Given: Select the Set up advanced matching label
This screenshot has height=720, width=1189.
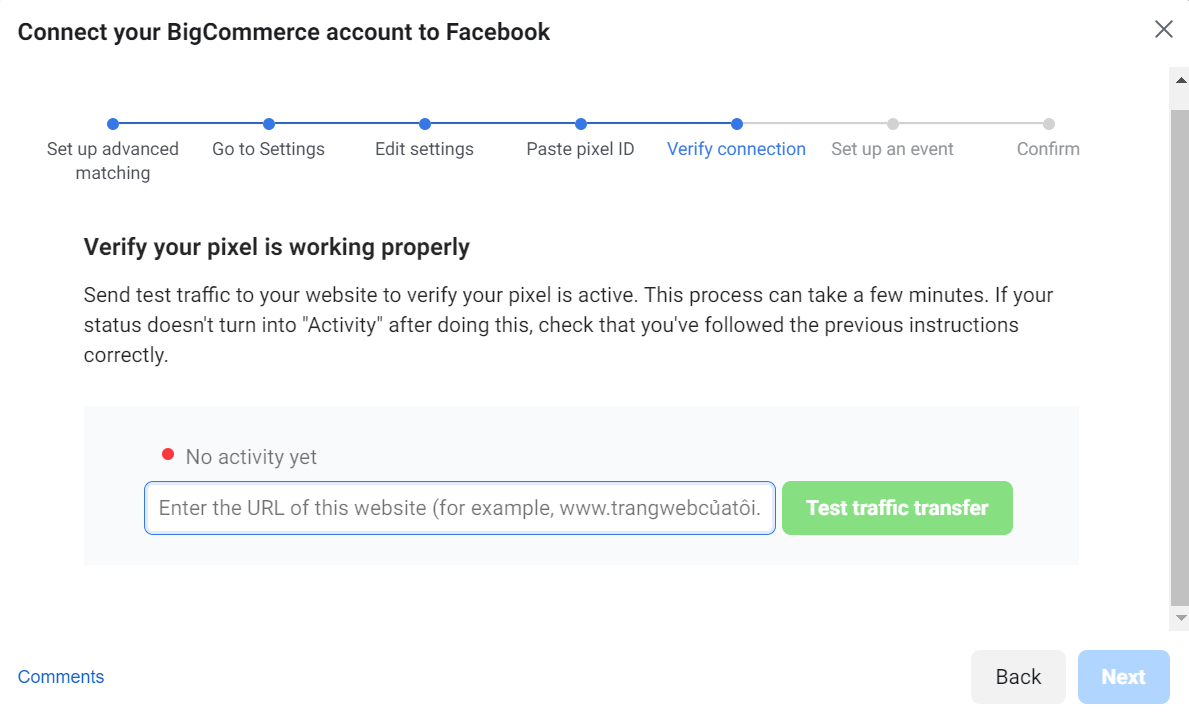Looking at the screenshot, I should point(113,161).
